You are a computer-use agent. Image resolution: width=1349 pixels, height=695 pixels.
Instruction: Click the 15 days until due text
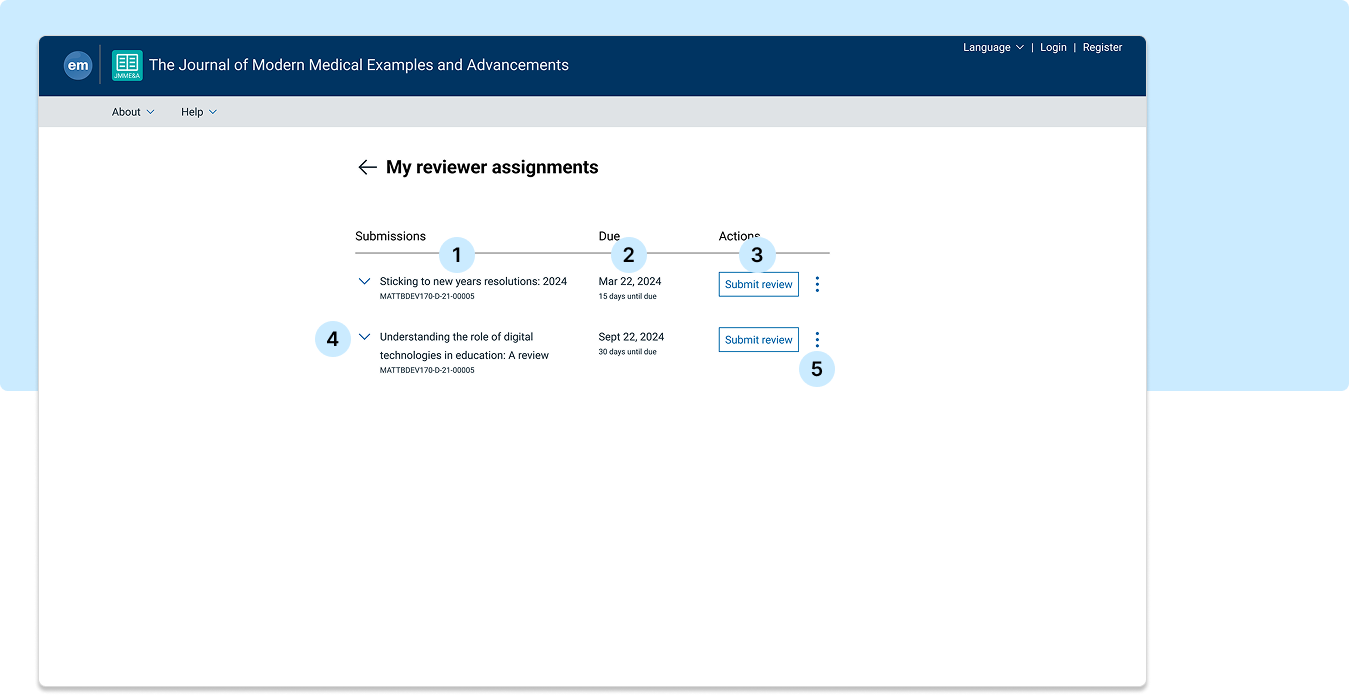[x=627, y=297]
